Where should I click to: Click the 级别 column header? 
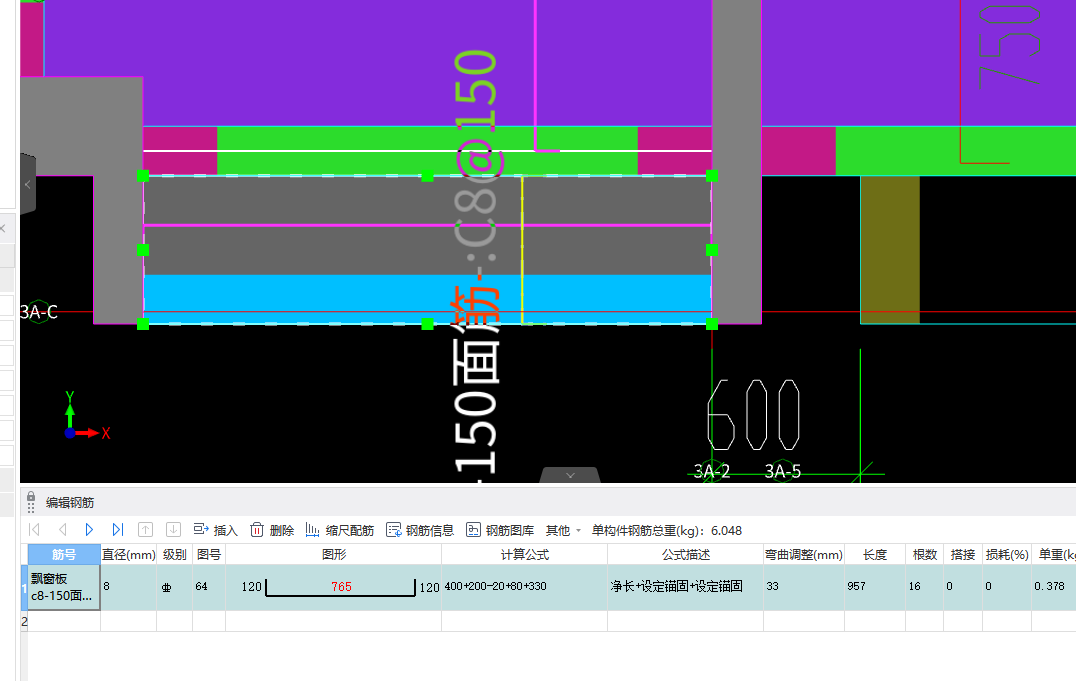pyautogui.click(x=174, y=554)
